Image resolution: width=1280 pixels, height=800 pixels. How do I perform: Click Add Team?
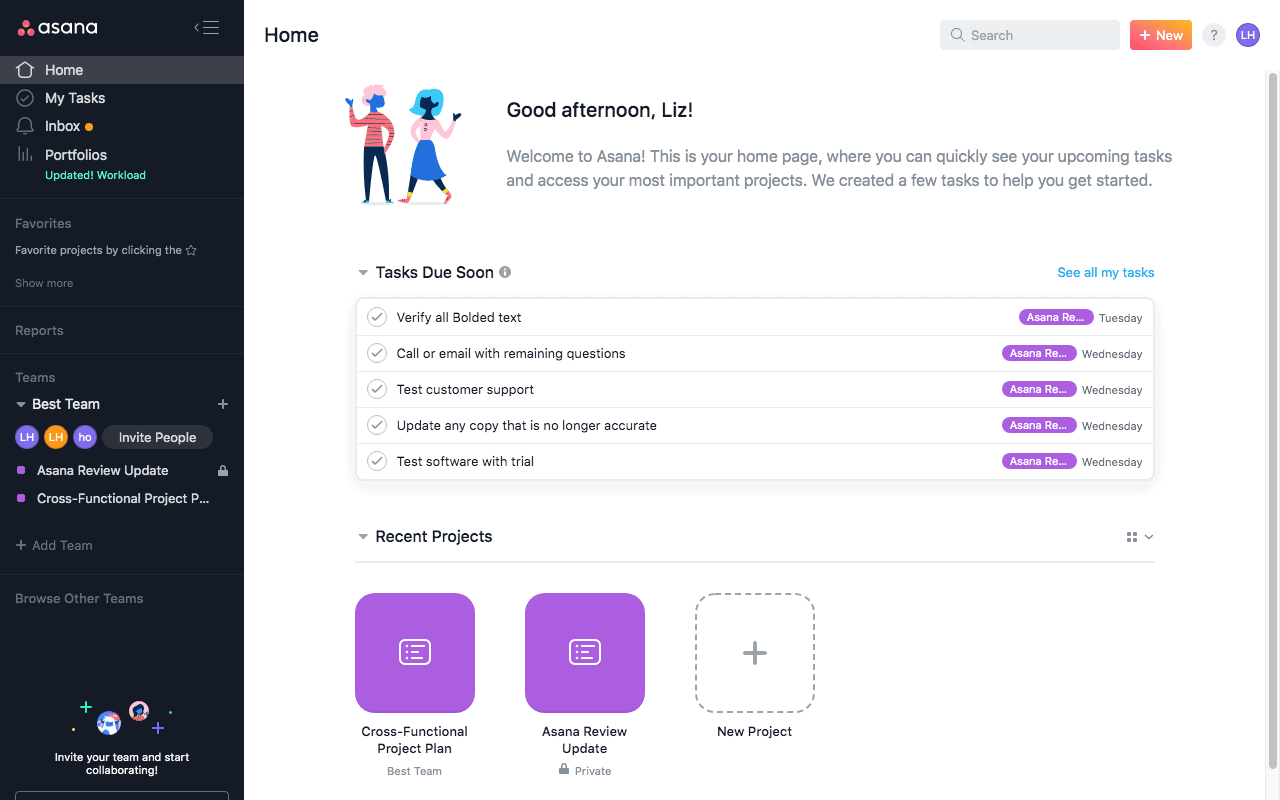point(54,545)
